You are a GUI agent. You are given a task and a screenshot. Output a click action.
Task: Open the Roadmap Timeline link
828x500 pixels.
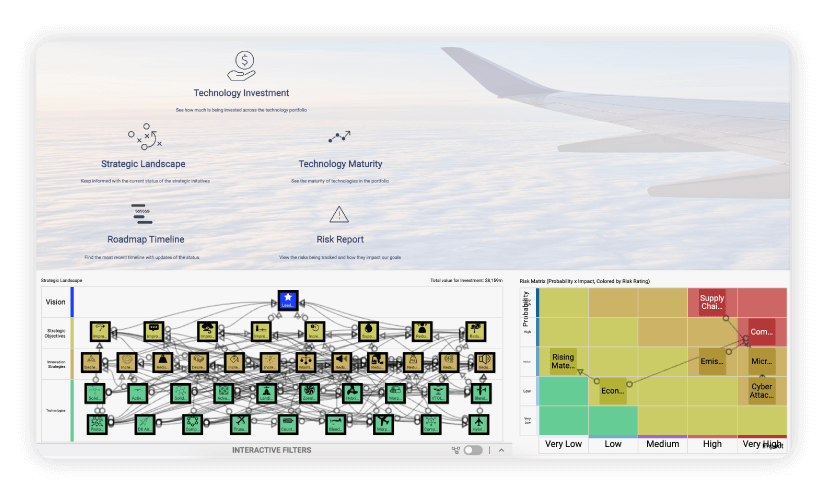145,240
